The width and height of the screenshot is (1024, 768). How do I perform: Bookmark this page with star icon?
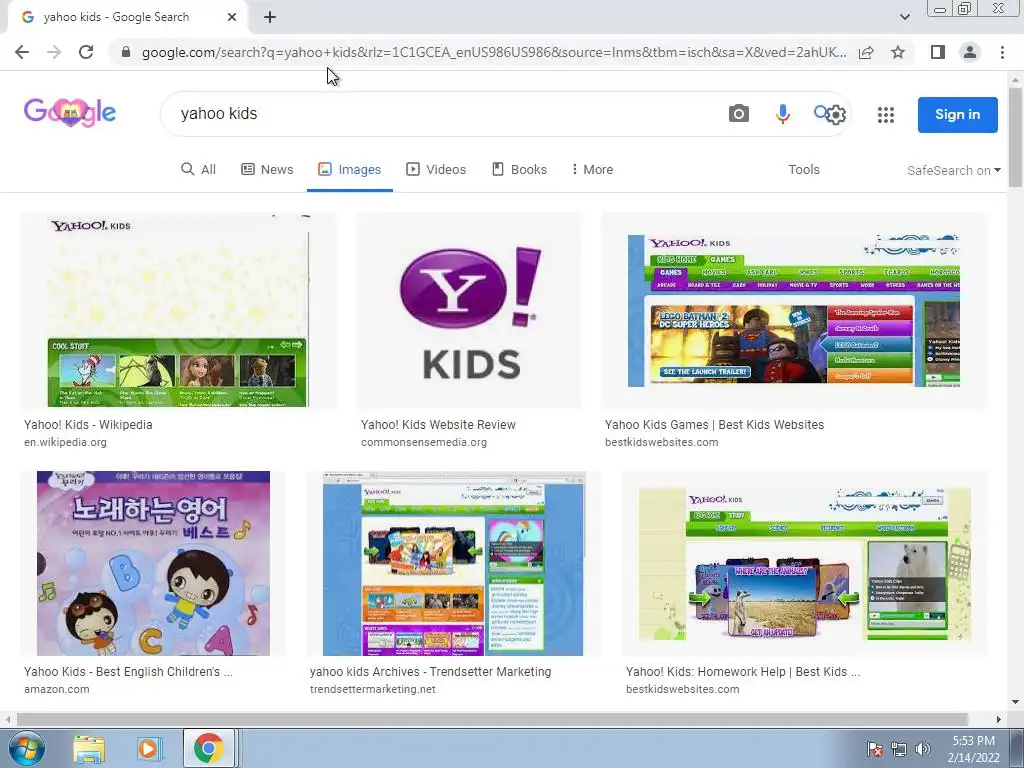pyautogui.click(x=898, y=52)
